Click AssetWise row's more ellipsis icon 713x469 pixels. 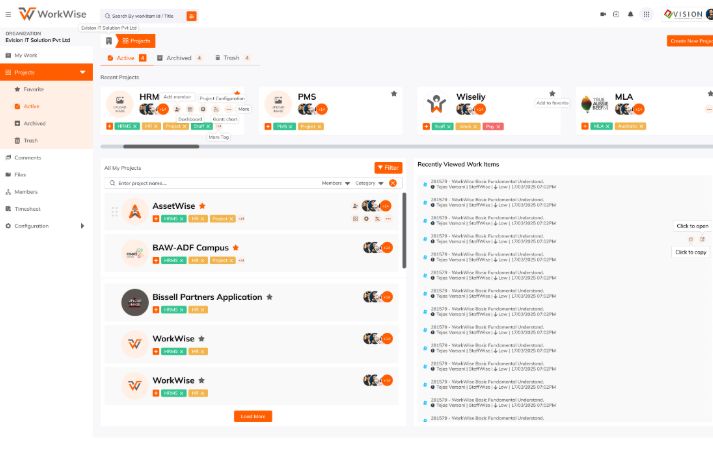[388, 219]
